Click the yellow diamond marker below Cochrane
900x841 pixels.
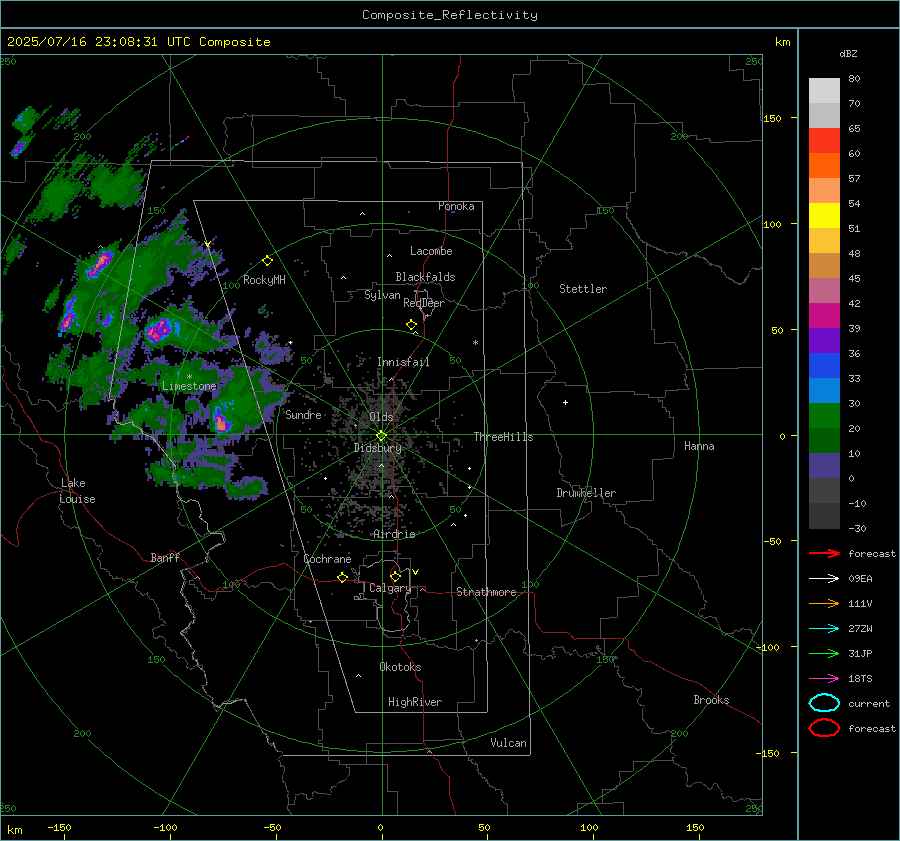pyautogui.click(x=342, y=577)
